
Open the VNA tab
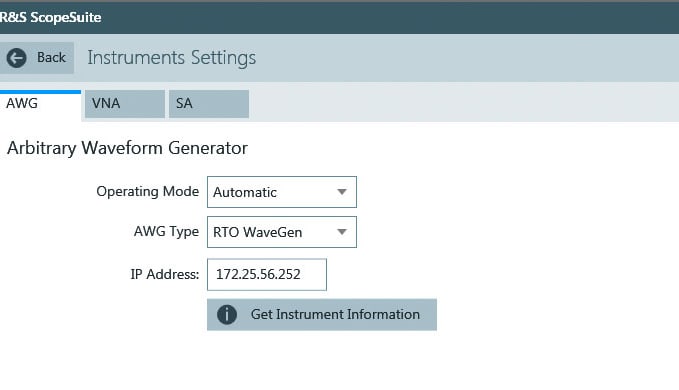pyautogui.click(x=125, y=104)
